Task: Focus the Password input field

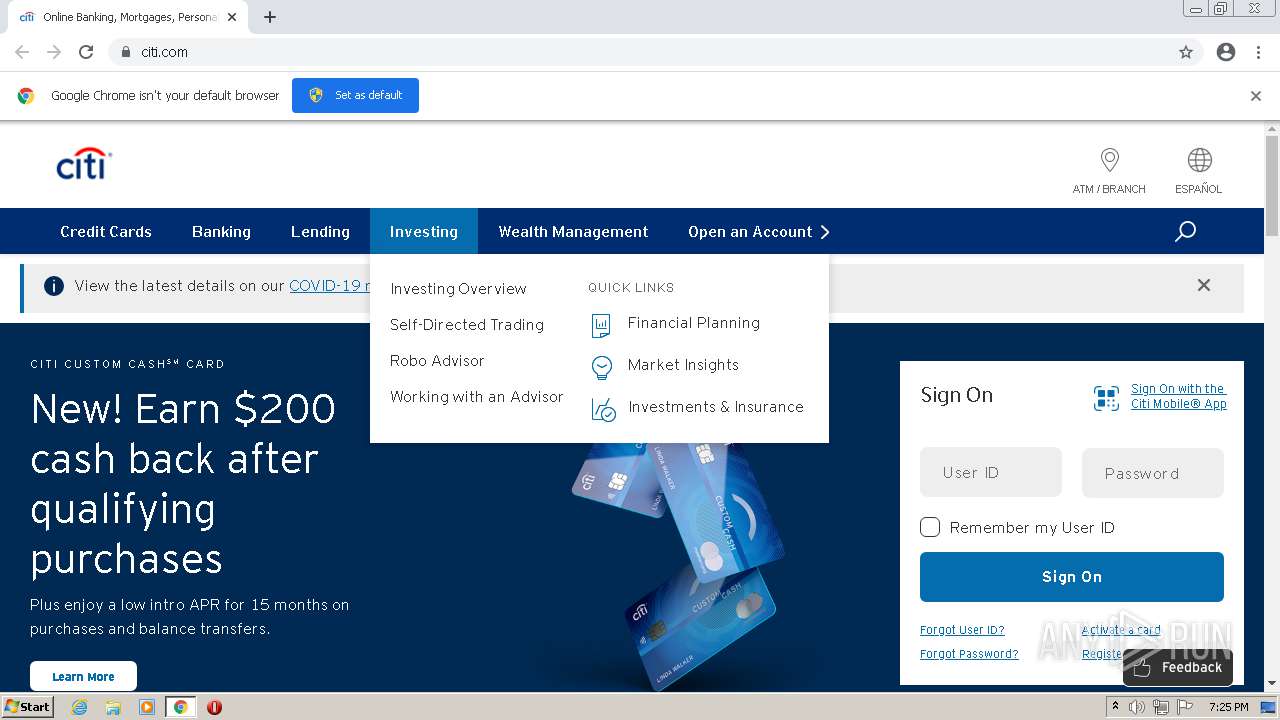Action: point(1153,473)
